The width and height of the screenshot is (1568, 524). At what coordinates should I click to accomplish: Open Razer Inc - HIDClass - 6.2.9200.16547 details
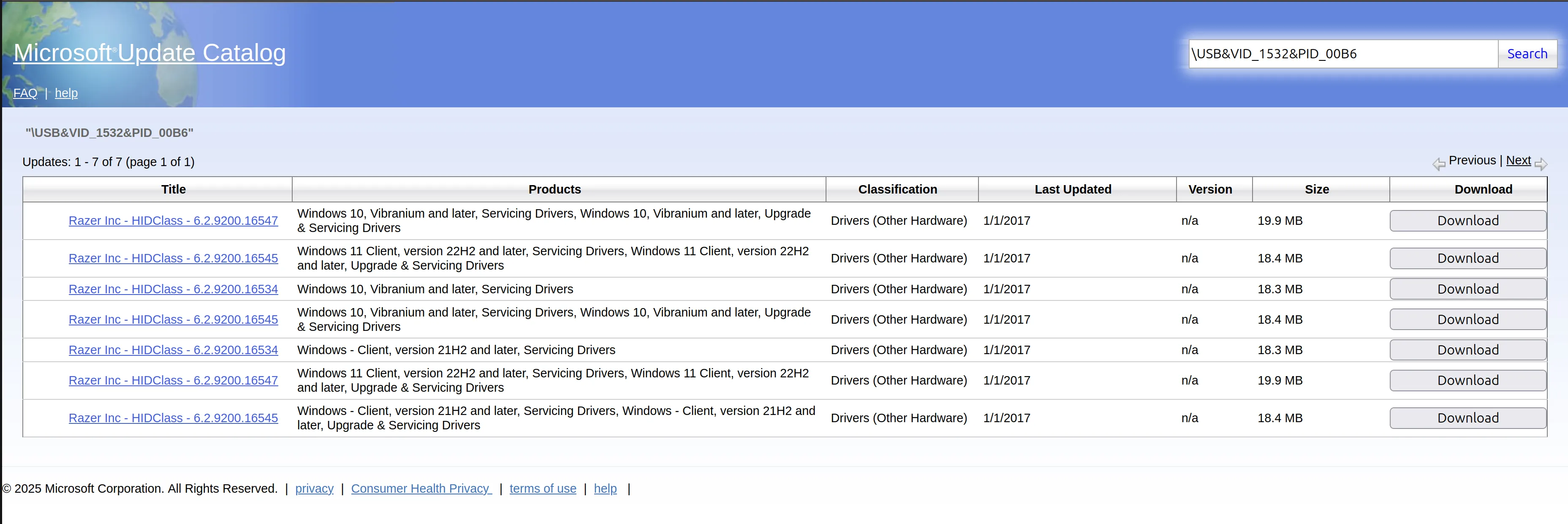pyautogui.click(x=174, y=220)
